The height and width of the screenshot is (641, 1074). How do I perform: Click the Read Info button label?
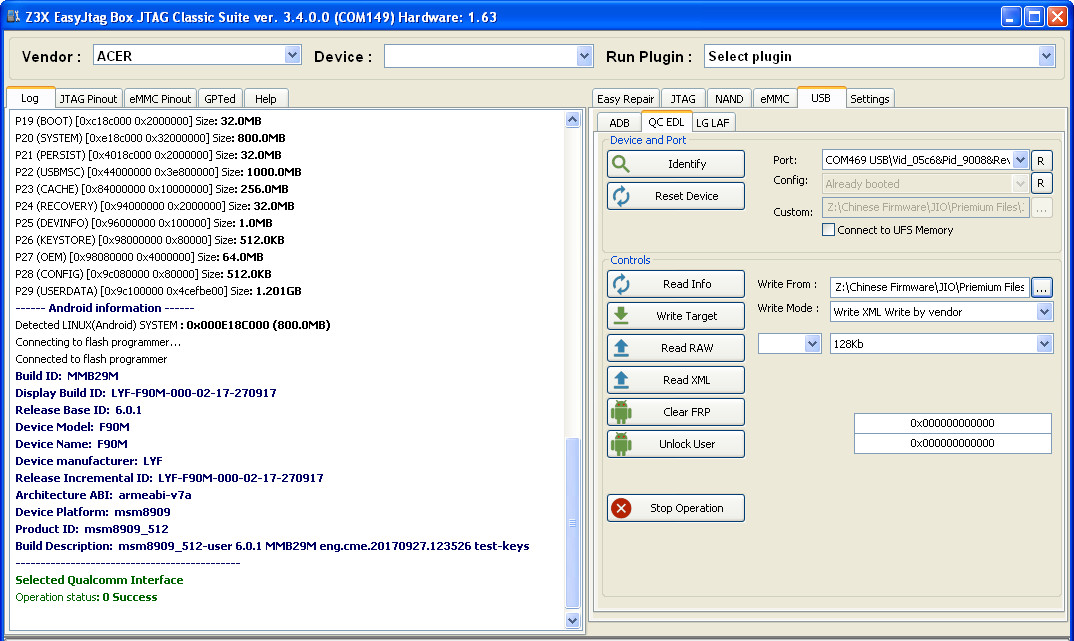click(x=687, y=284)
